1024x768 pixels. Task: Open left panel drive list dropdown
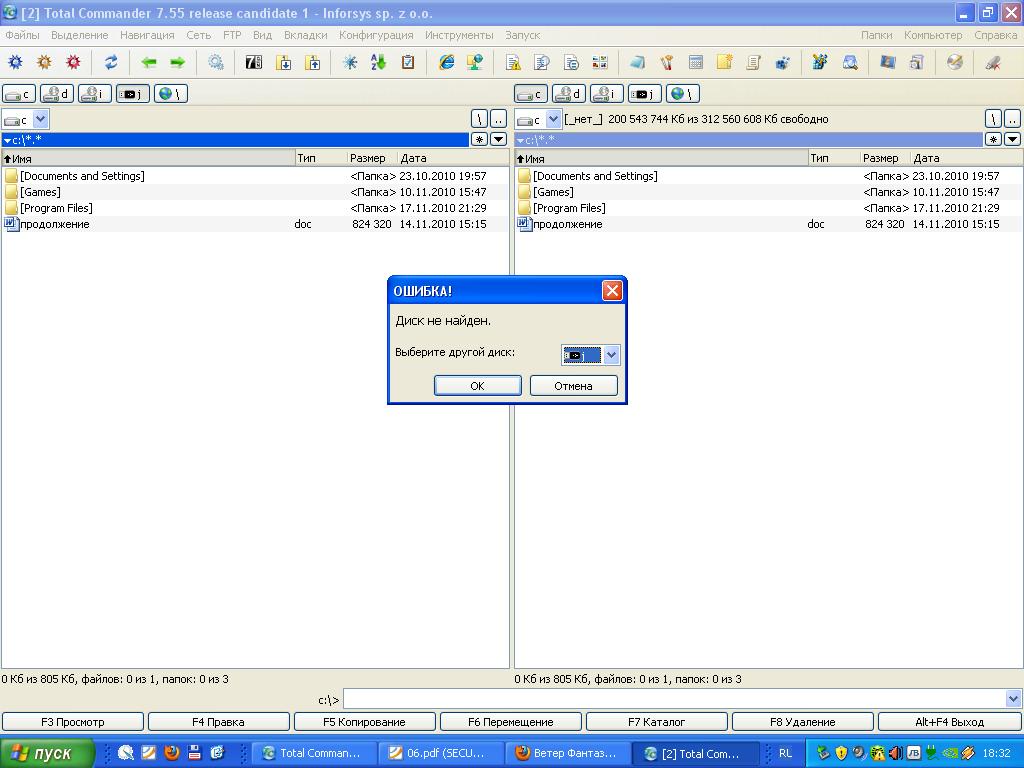pos(40,120)
